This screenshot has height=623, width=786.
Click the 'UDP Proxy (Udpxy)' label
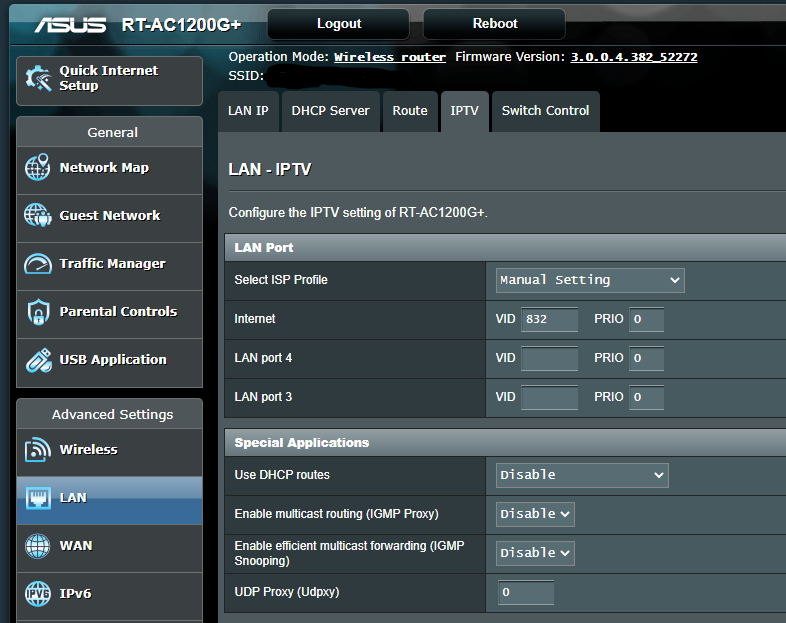tap(287, 592)
